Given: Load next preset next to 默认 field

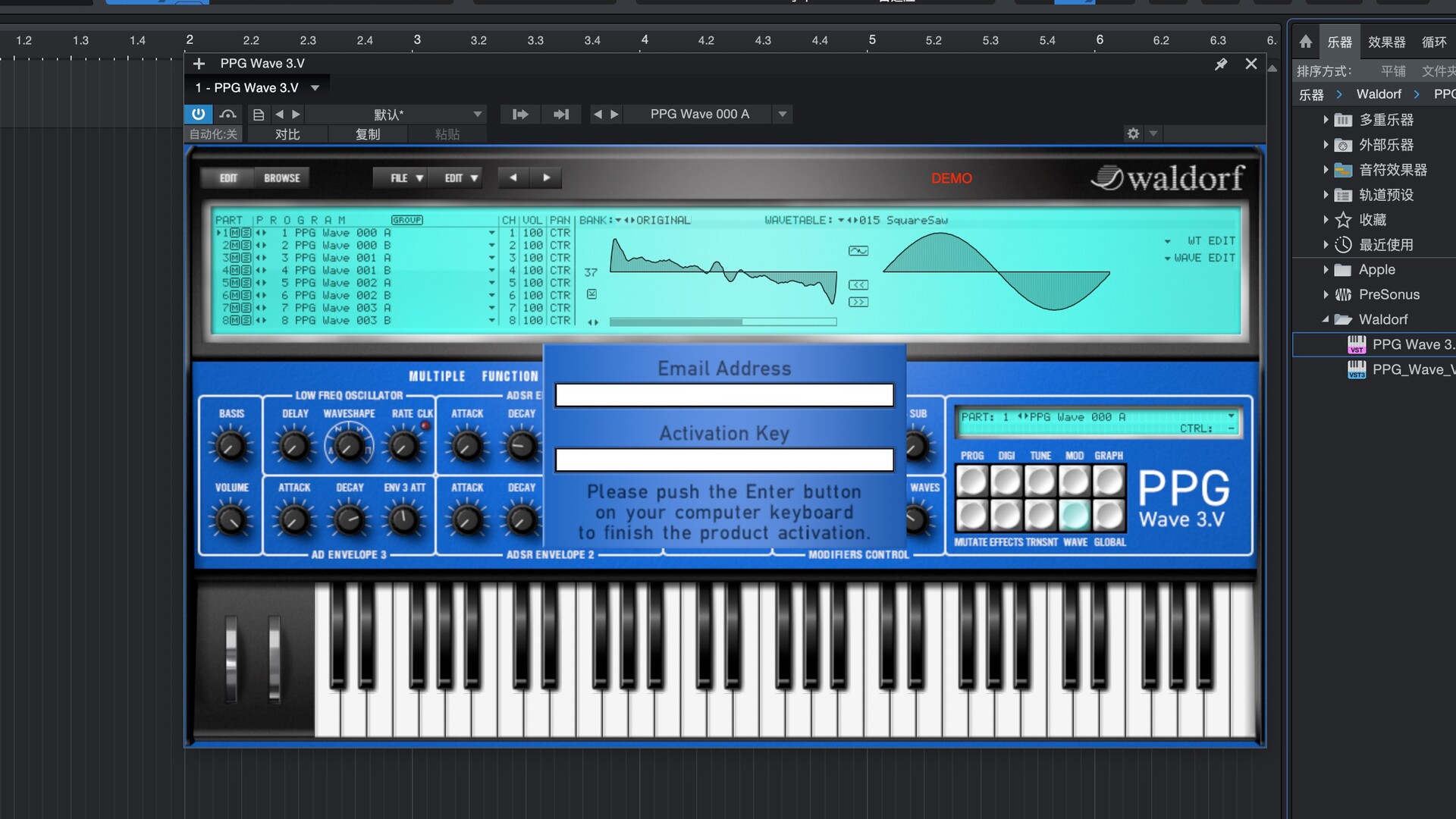Looking at the screenshot, I should 296,115.
